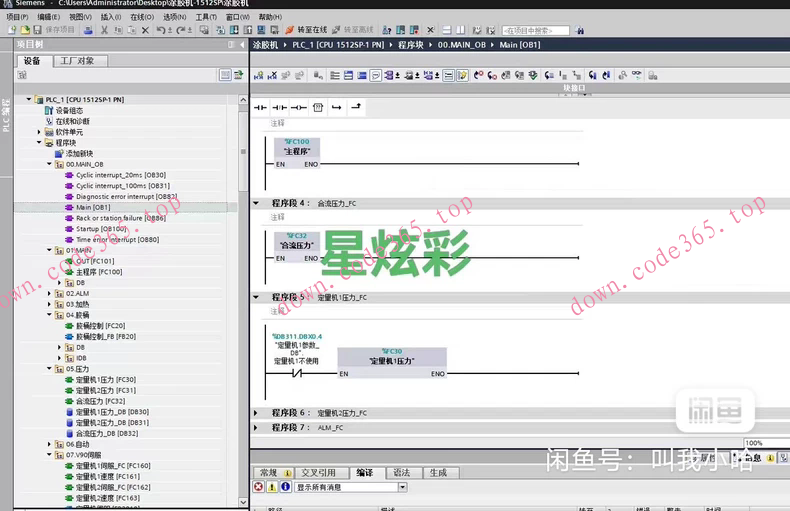Click 添加新块 (Add new block)
Image resolution: width=790 pixels, height=511 pixels.
click(x=79, y=154)
